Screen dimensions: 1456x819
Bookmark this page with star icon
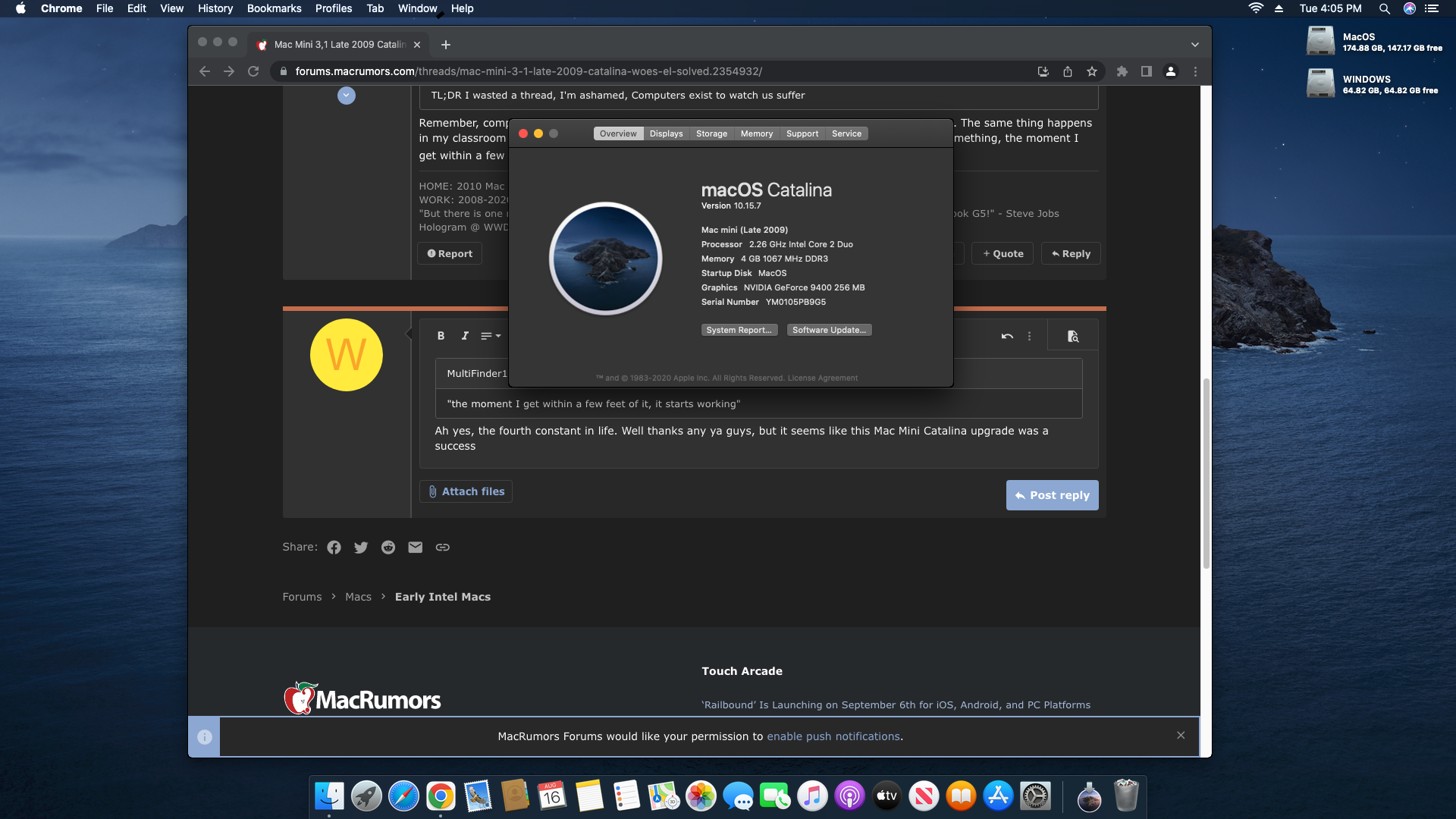coord(1092,71)
